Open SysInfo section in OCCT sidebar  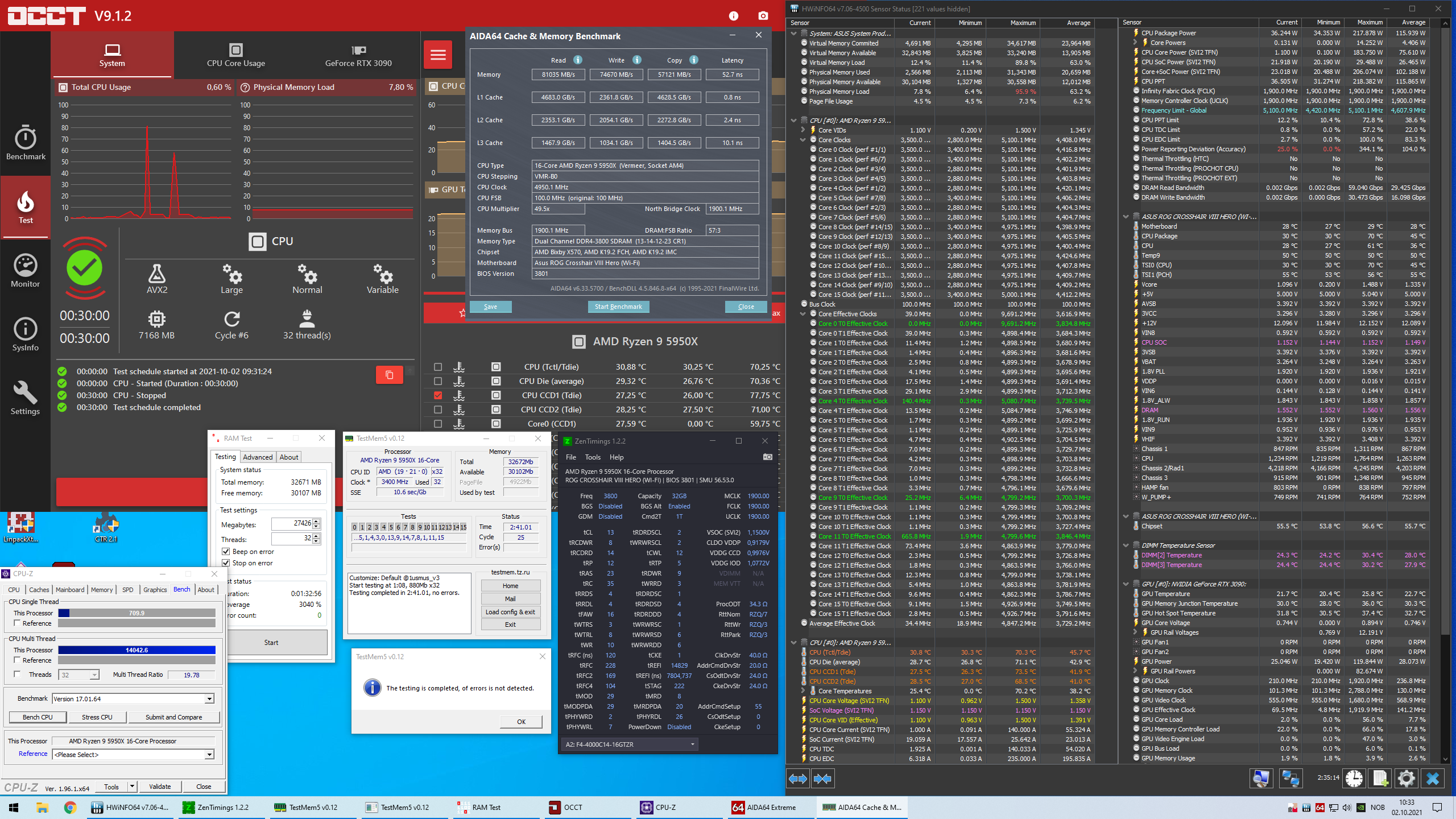click(26, 334)
